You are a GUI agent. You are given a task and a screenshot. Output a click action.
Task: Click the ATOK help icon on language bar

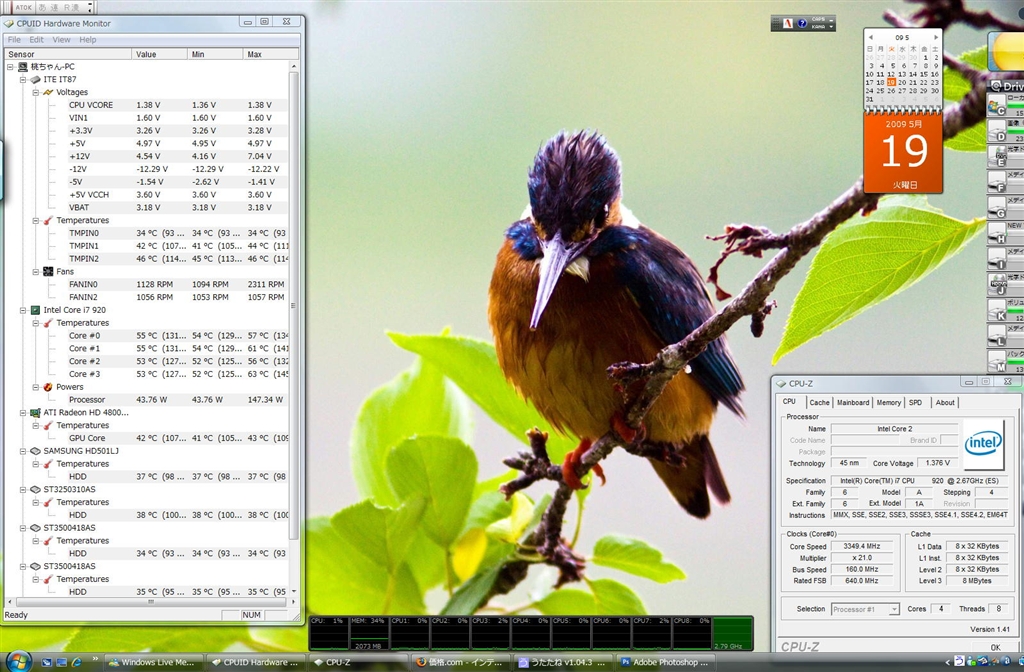802,24
